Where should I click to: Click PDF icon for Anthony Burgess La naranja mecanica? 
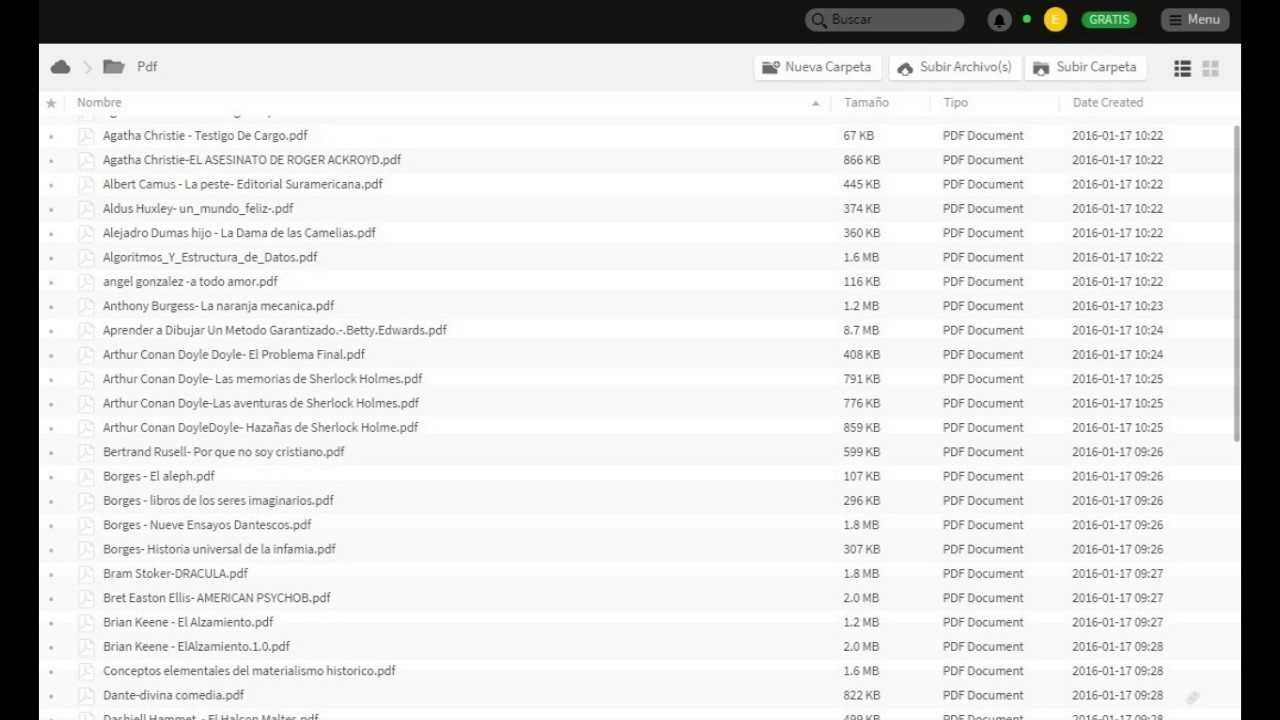(x=86, y=306)
